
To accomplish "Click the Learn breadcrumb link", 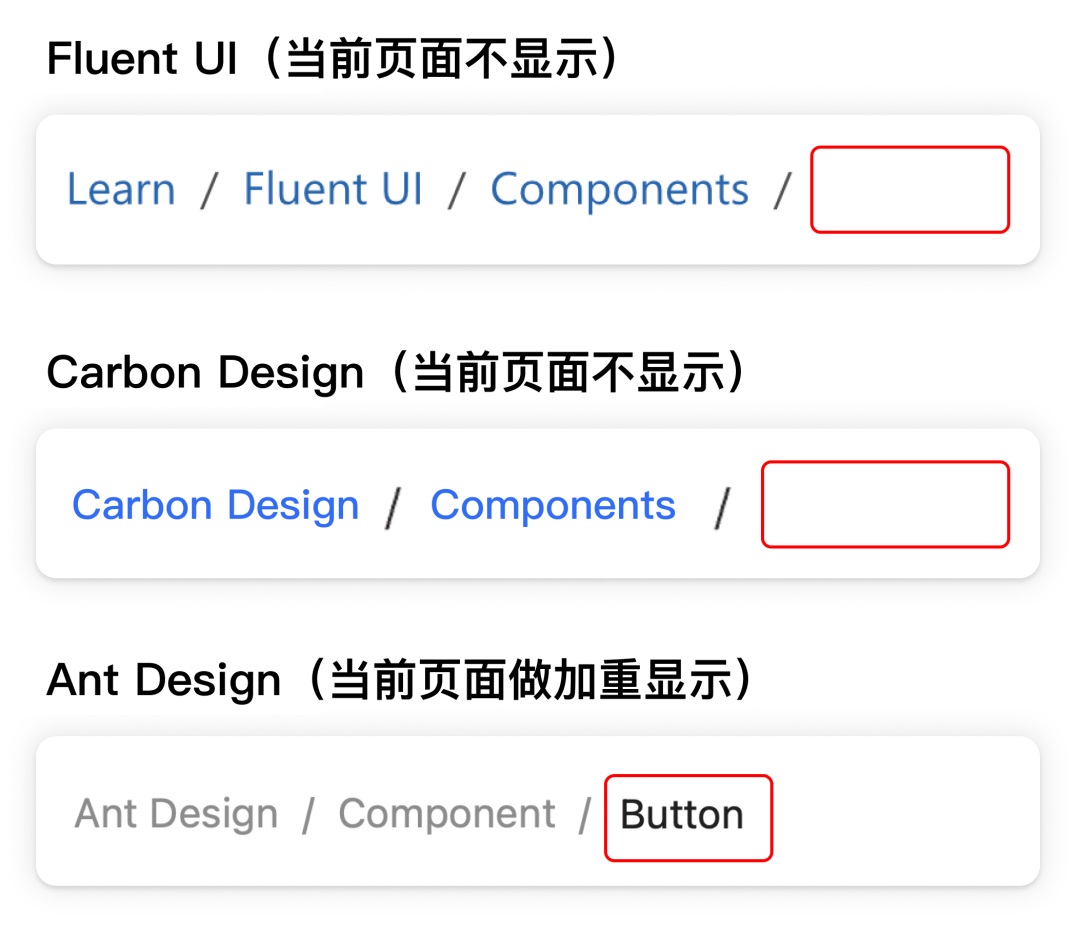I will [x=121, y=190].
